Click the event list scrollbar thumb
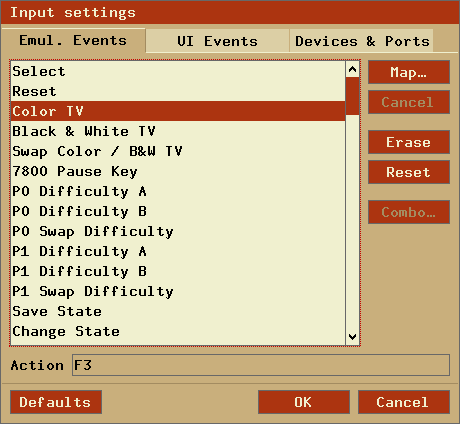Viewport: 460px width, 424px height. [352, 96]
